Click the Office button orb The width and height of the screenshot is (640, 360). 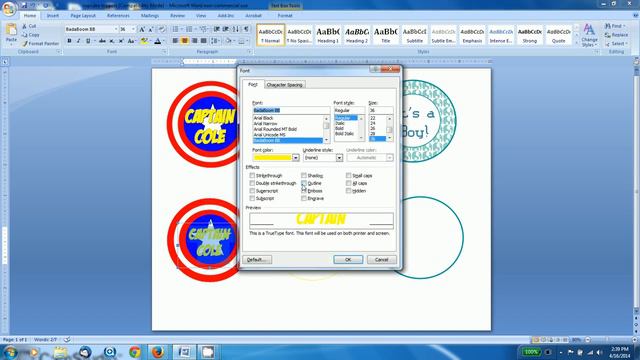click(9, 8)
